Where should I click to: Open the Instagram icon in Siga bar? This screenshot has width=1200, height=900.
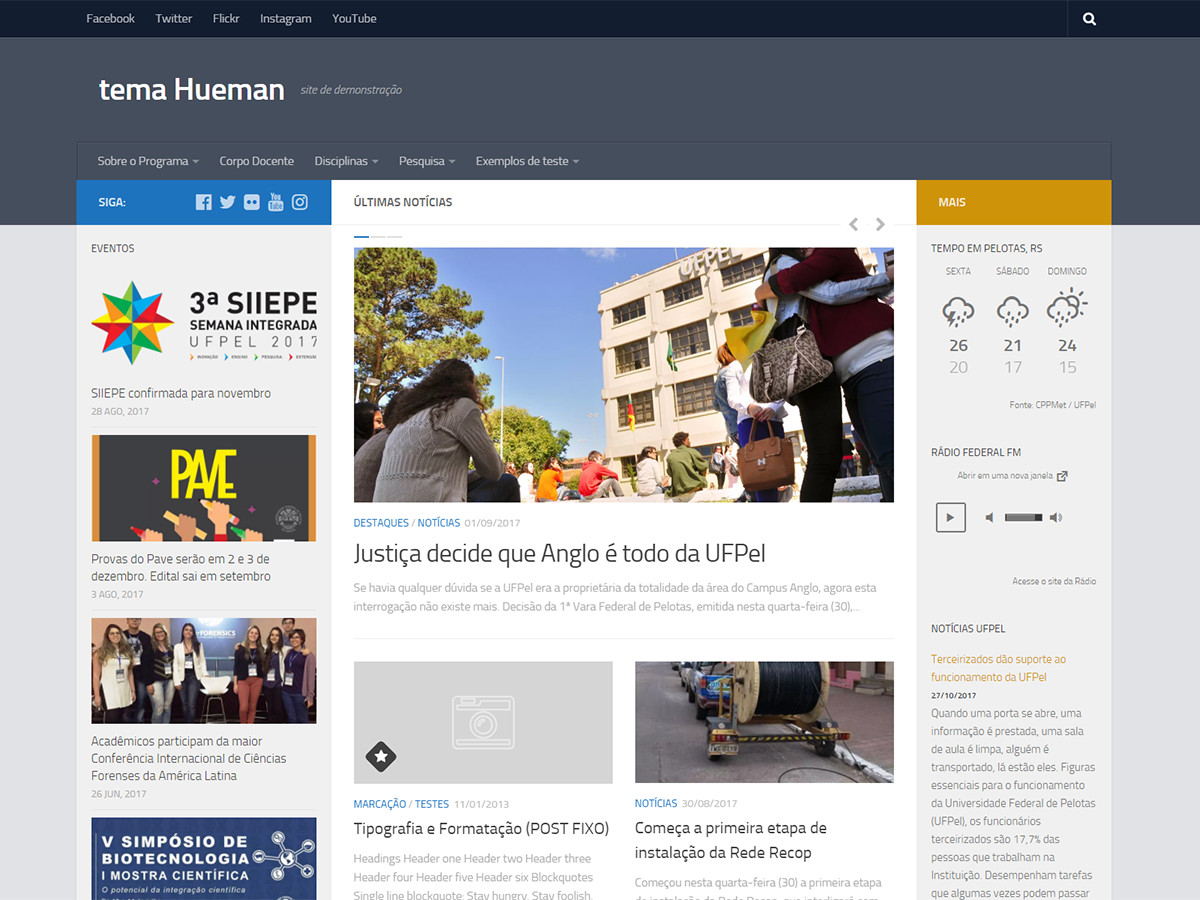click(300, 202)
